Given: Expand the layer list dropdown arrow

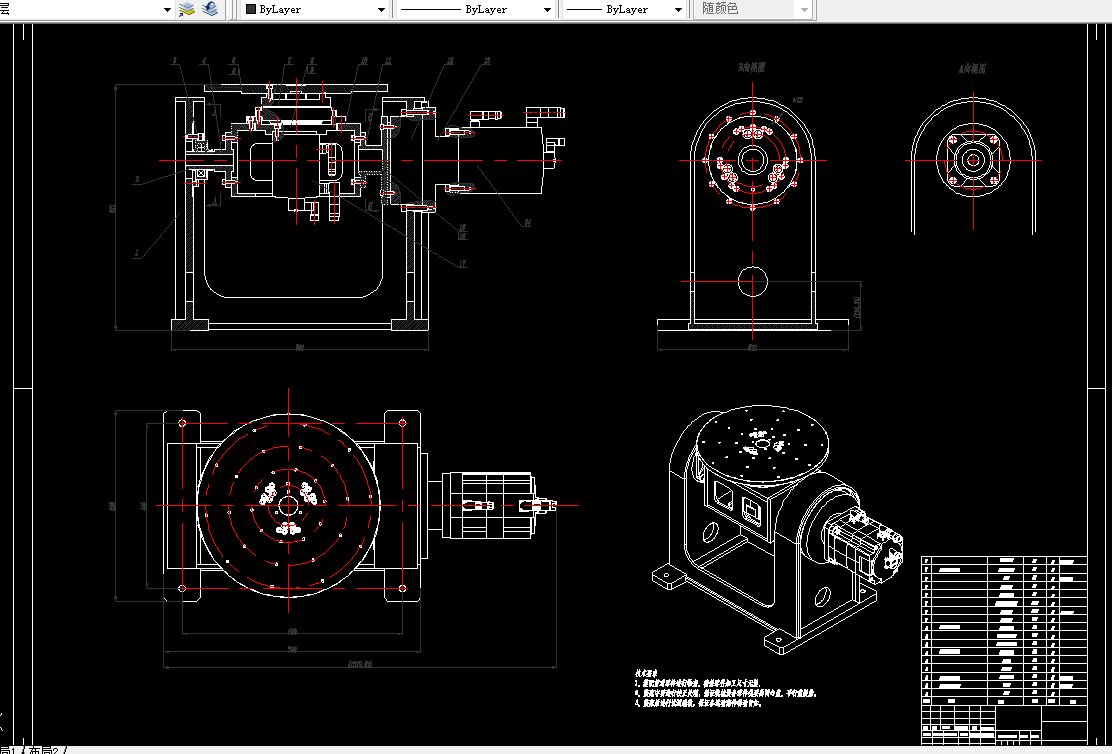Looking at the screenshot, I should 167,10.
